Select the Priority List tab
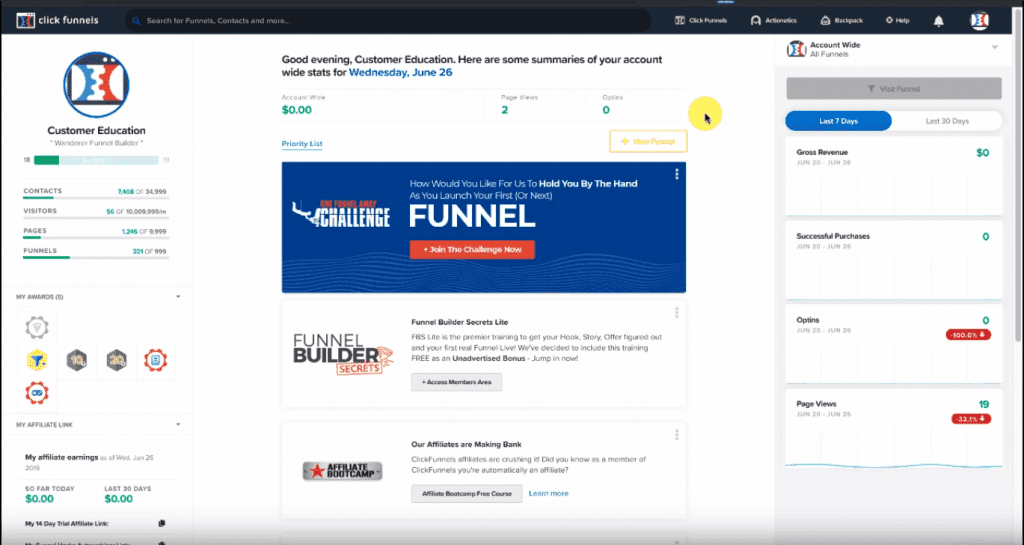 (x=302, y=144)
